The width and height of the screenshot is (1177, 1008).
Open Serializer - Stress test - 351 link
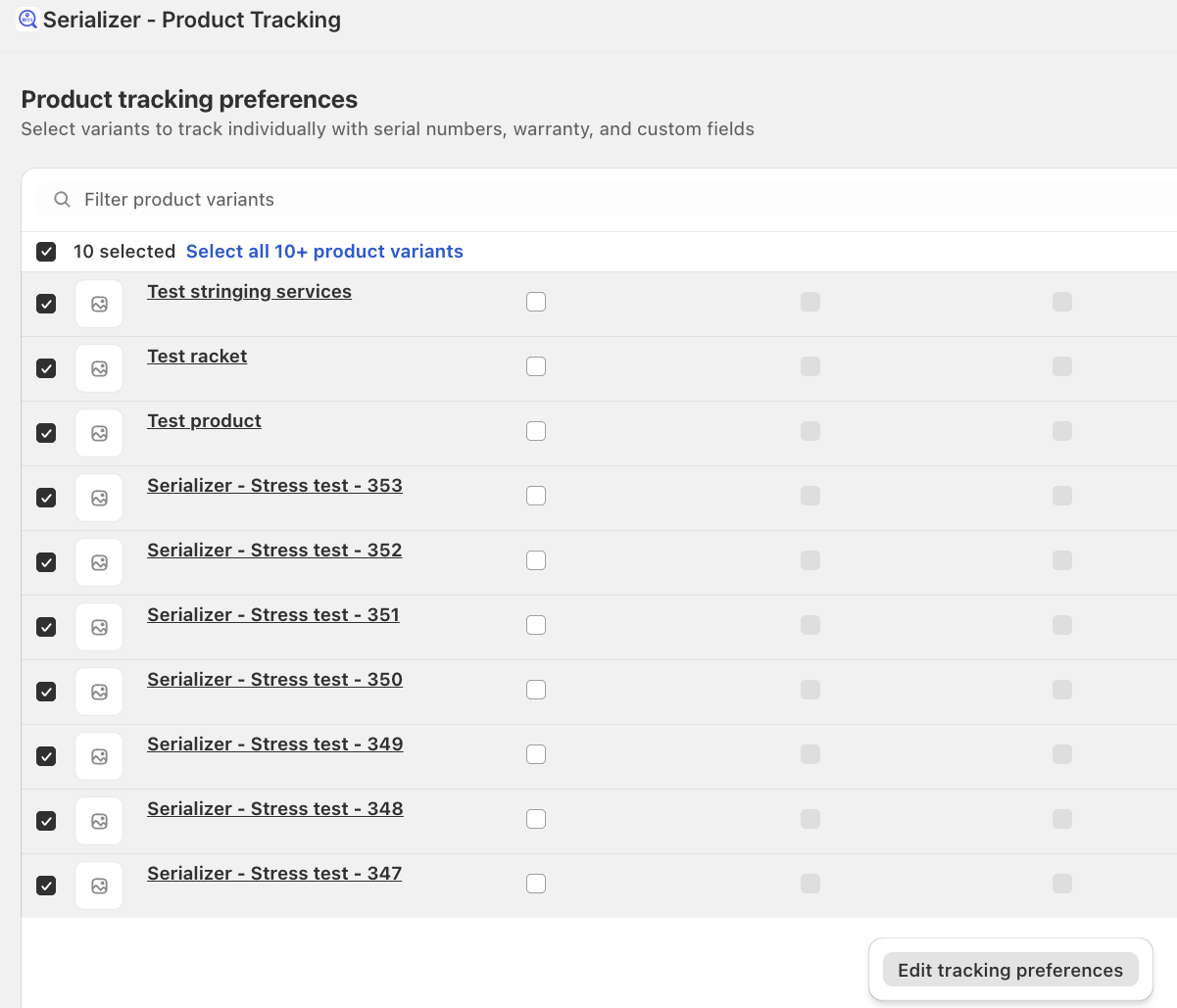point(273,615)
